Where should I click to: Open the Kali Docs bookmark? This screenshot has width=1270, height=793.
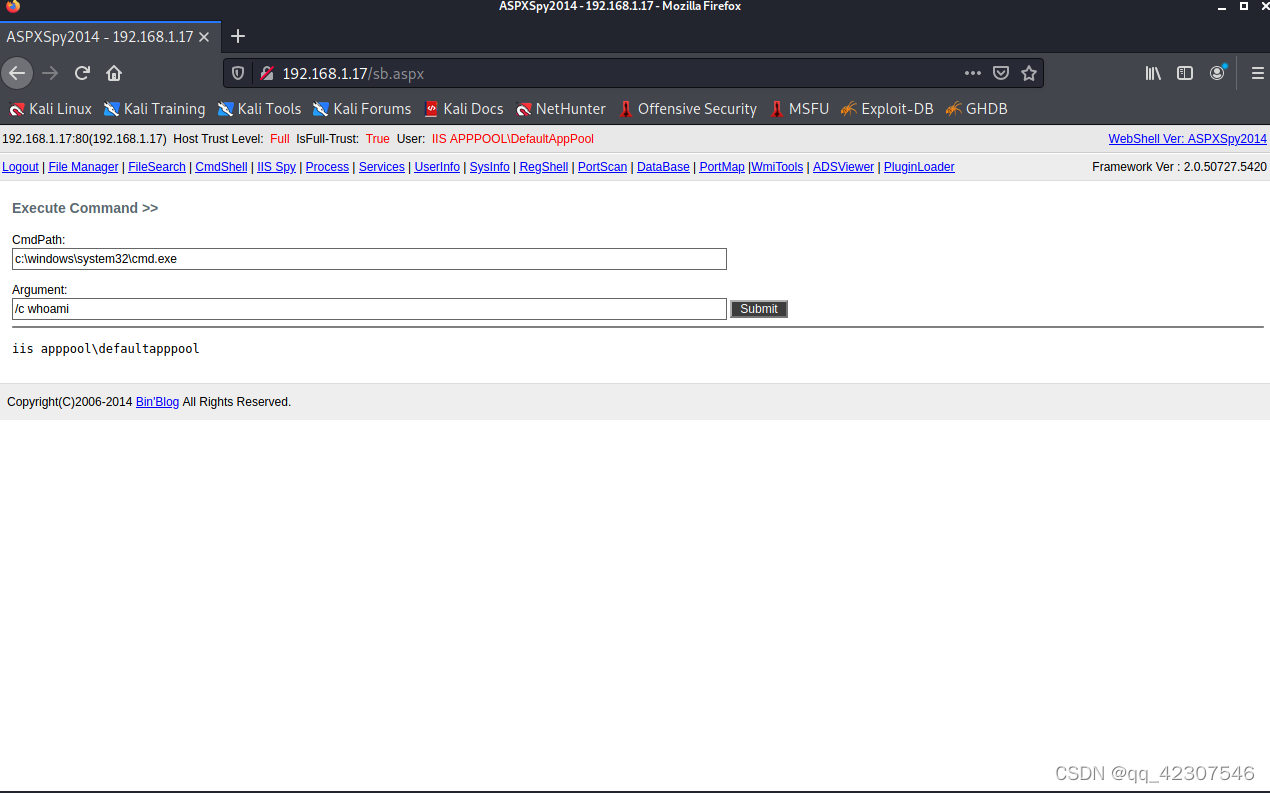463,109
